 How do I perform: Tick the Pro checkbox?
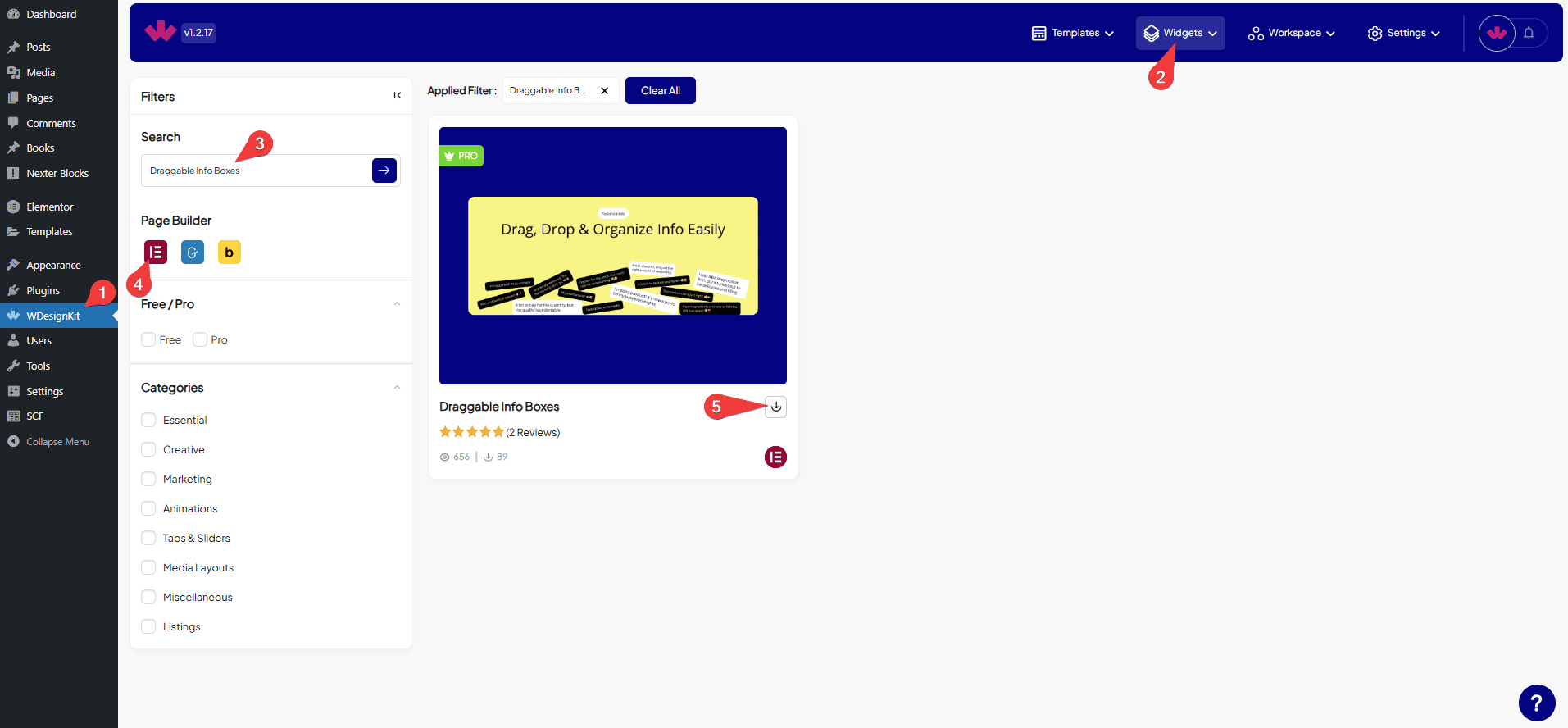coord(200,339)
